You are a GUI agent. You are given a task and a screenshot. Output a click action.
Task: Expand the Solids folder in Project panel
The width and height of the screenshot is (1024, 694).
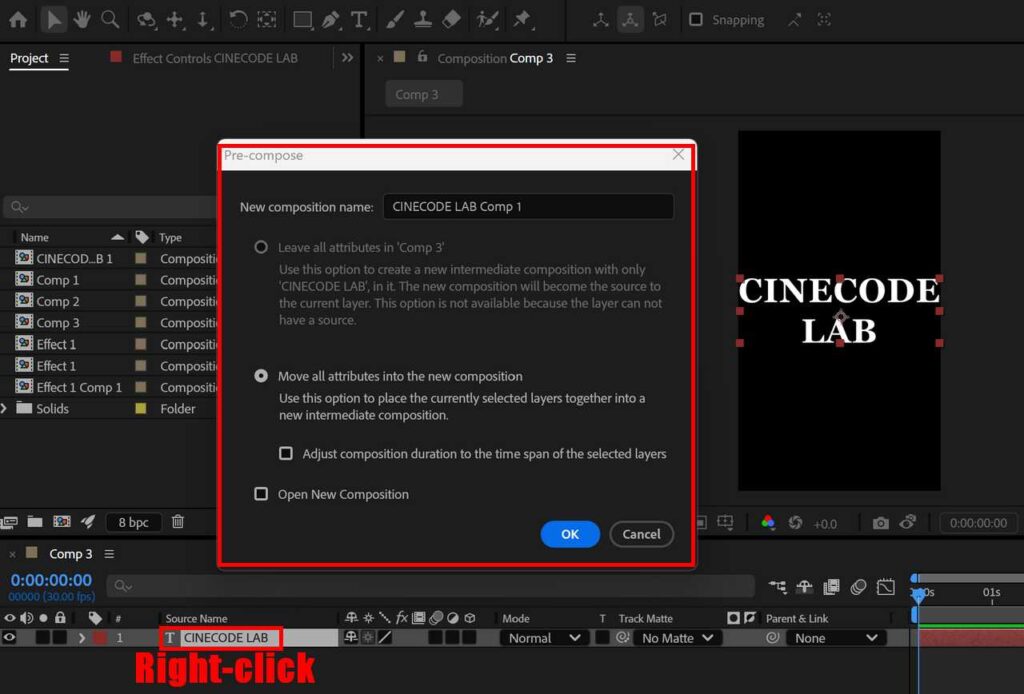point(5,409)
